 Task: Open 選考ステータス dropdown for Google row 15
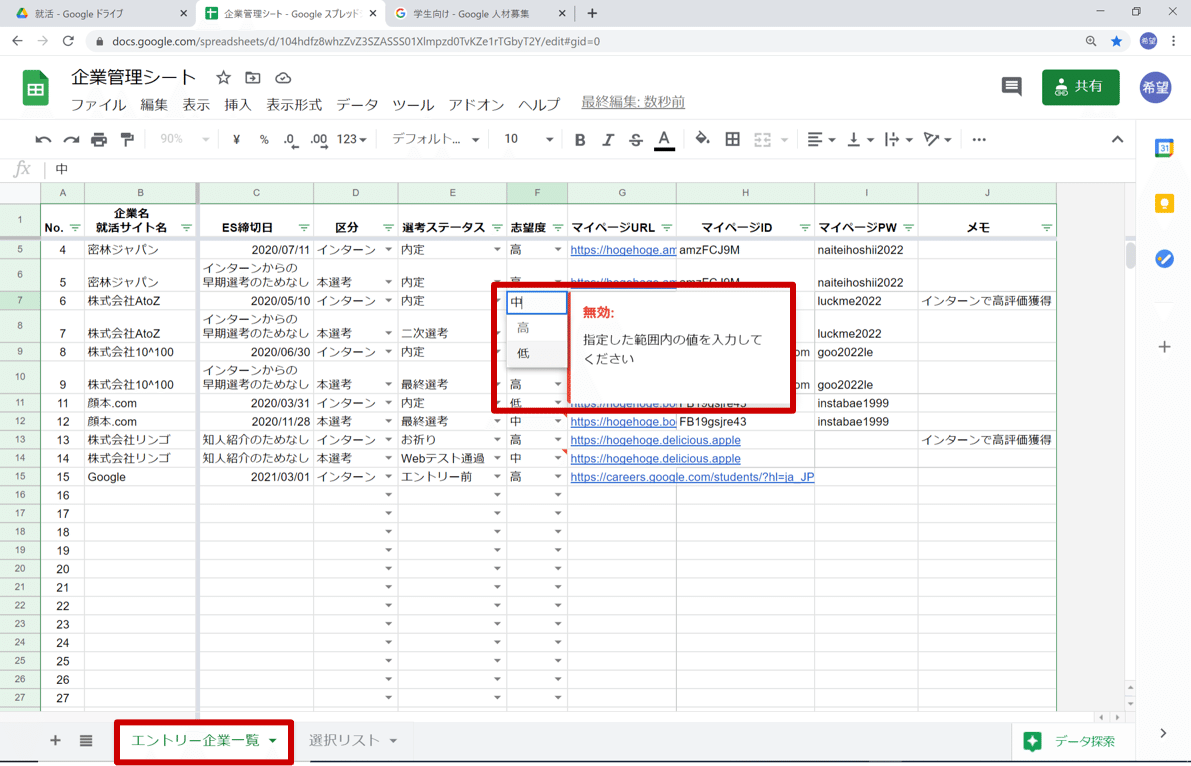pos(498,477)
